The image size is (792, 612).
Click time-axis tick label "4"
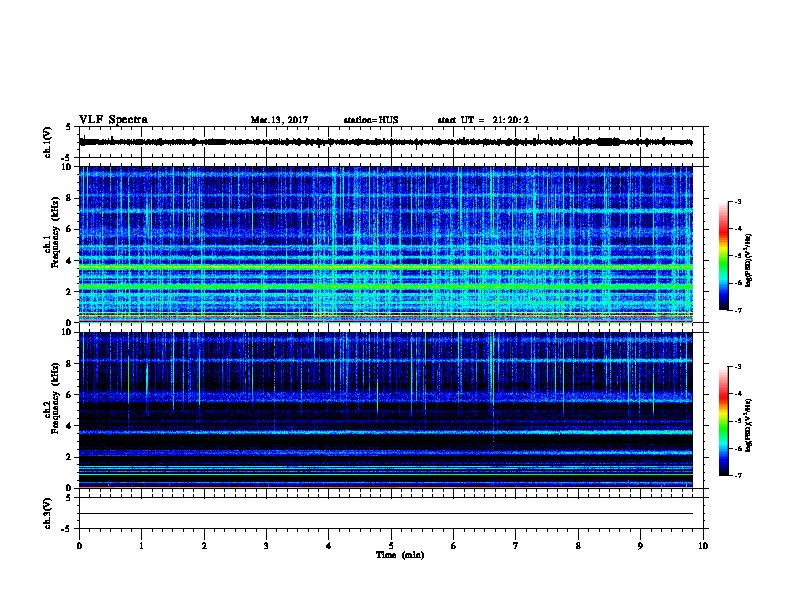[x=329, y=545]
